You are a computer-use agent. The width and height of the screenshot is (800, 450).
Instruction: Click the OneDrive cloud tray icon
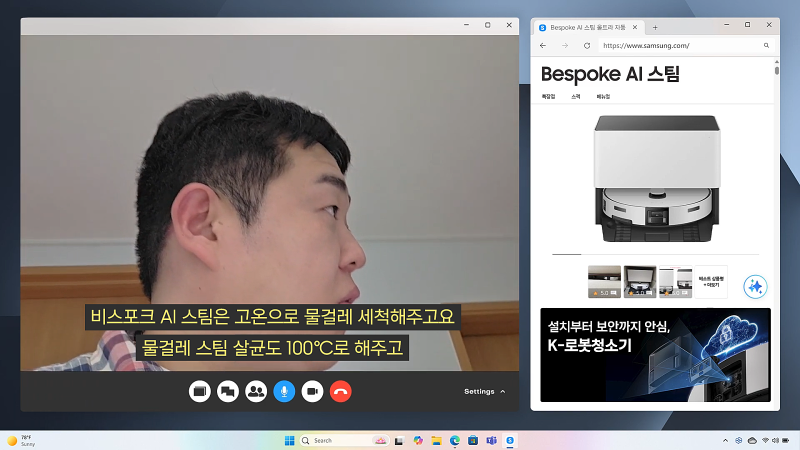pyautogui.click(x=752, y=440)
